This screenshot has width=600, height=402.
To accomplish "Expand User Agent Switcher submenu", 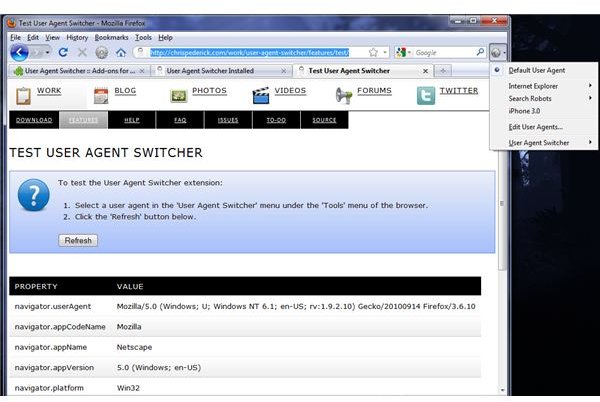I will pos(544,143).
